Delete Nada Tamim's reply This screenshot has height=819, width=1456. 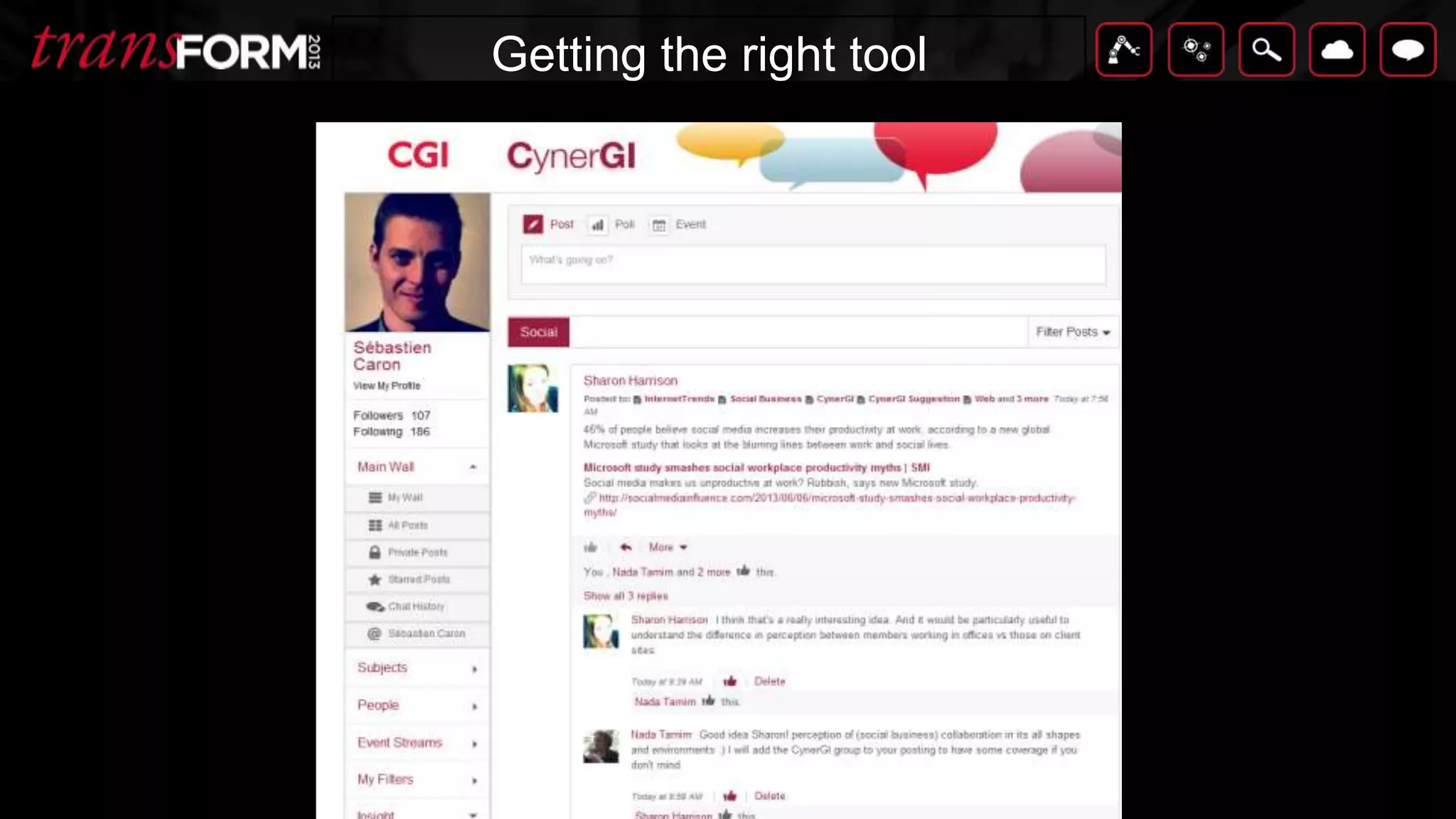tap(769, 796)
